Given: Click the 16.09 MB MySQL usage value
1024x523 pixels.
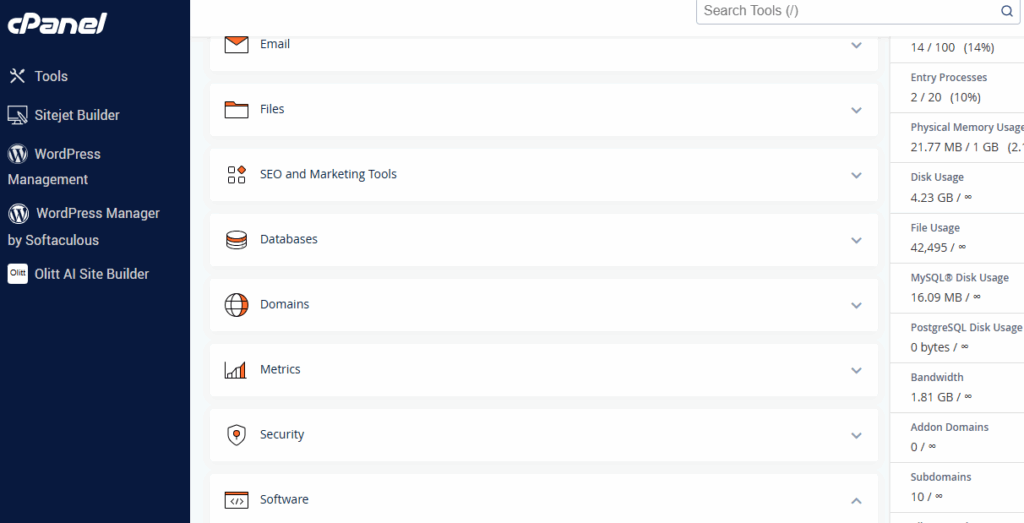Looking at the screenshot, I should [946, 297].
